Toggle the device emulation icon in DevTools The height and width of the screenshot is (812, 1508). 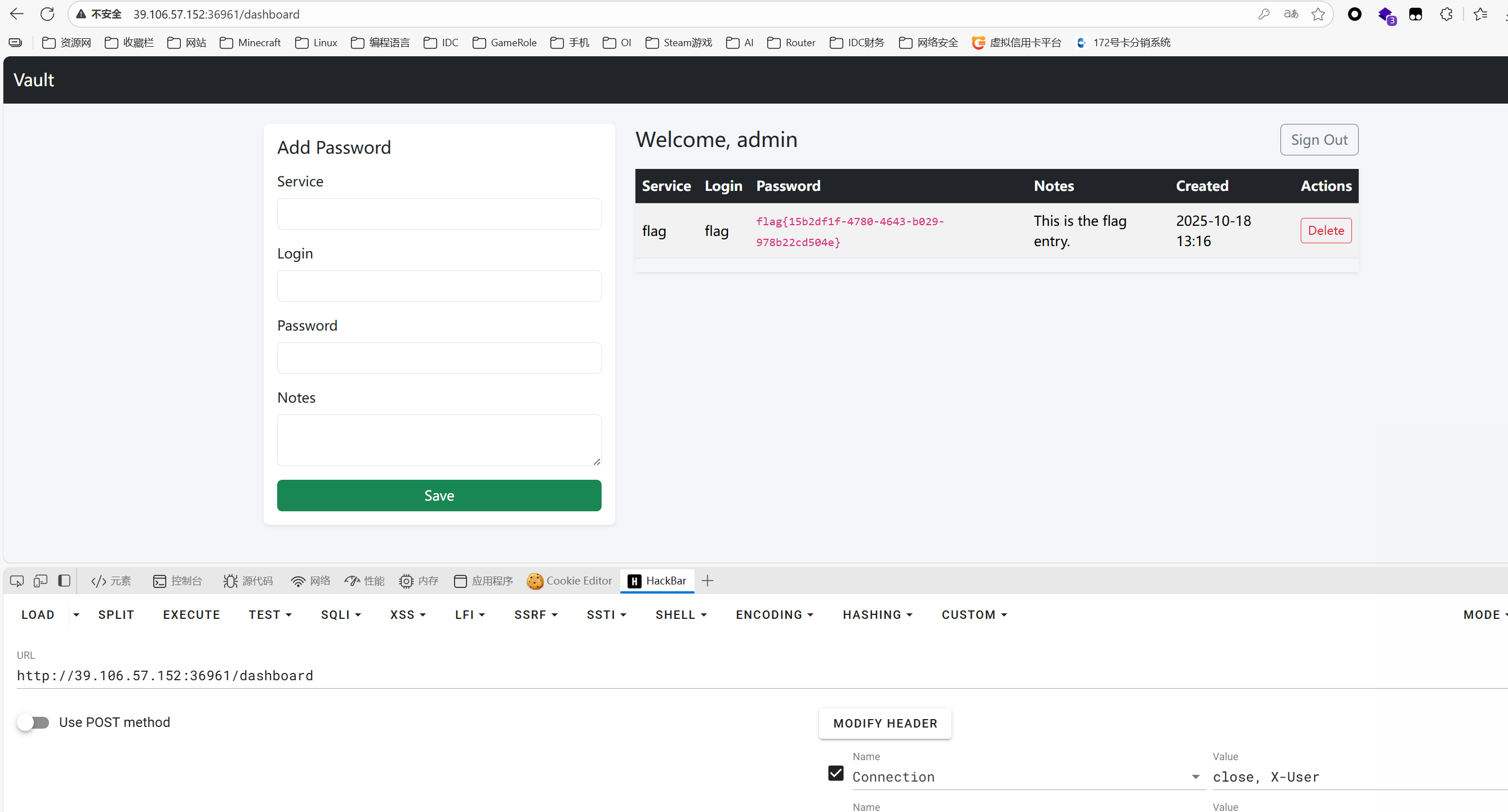pos(41,581)
